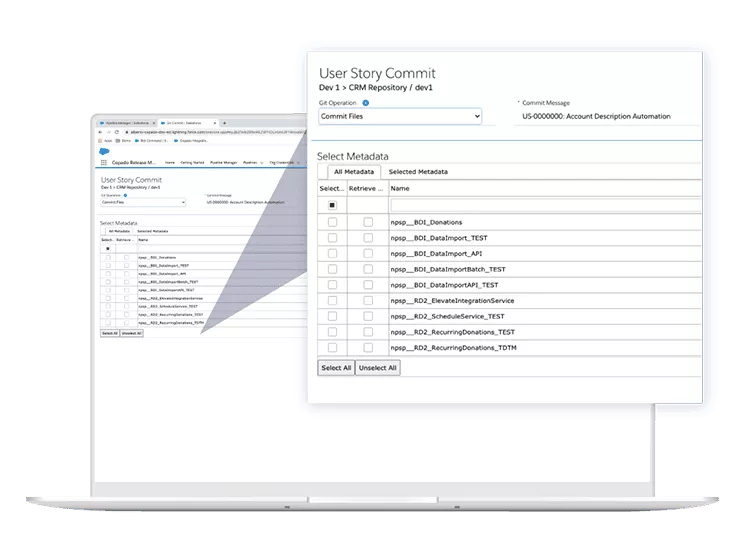Open the Commit Files dropdown on the laptop screen
This screenshot has width=745, height=544.
pyautogui.click(x=143, y=202)
